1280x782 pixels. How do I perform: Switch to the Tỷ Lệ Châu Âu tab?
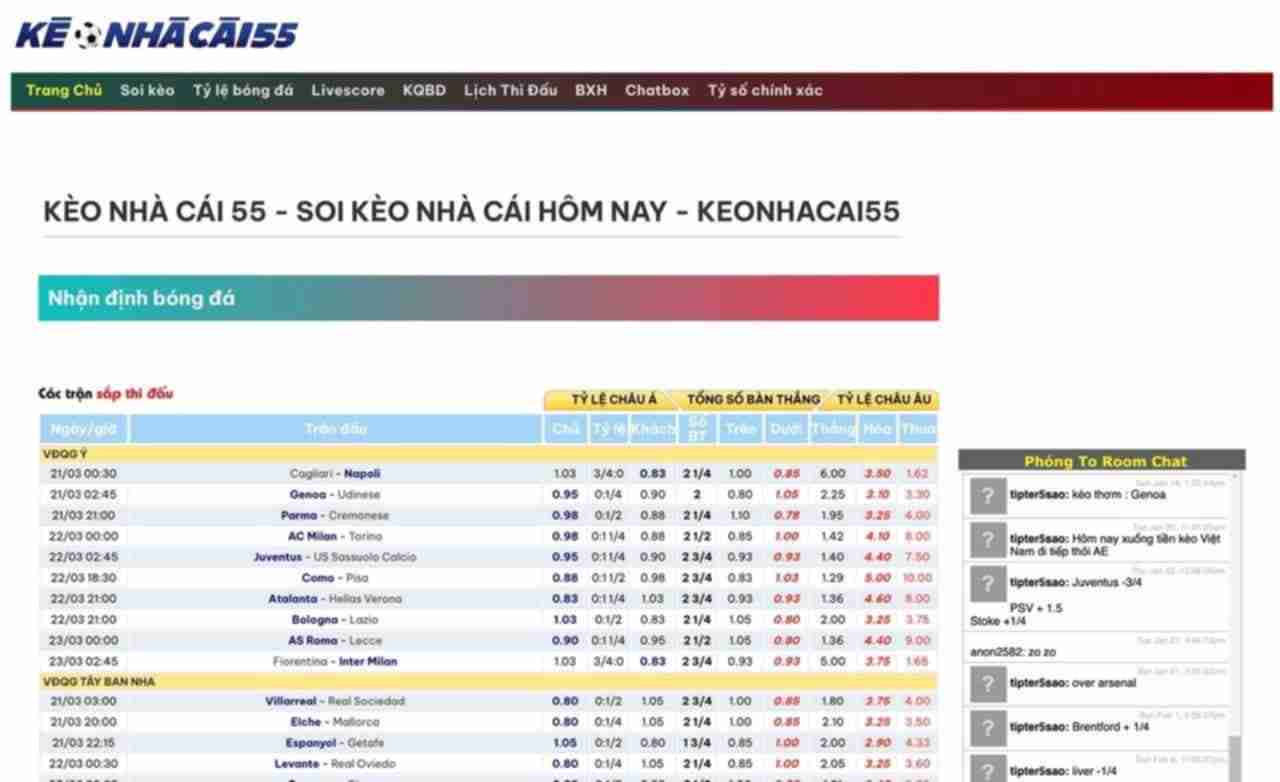[884, 399]
